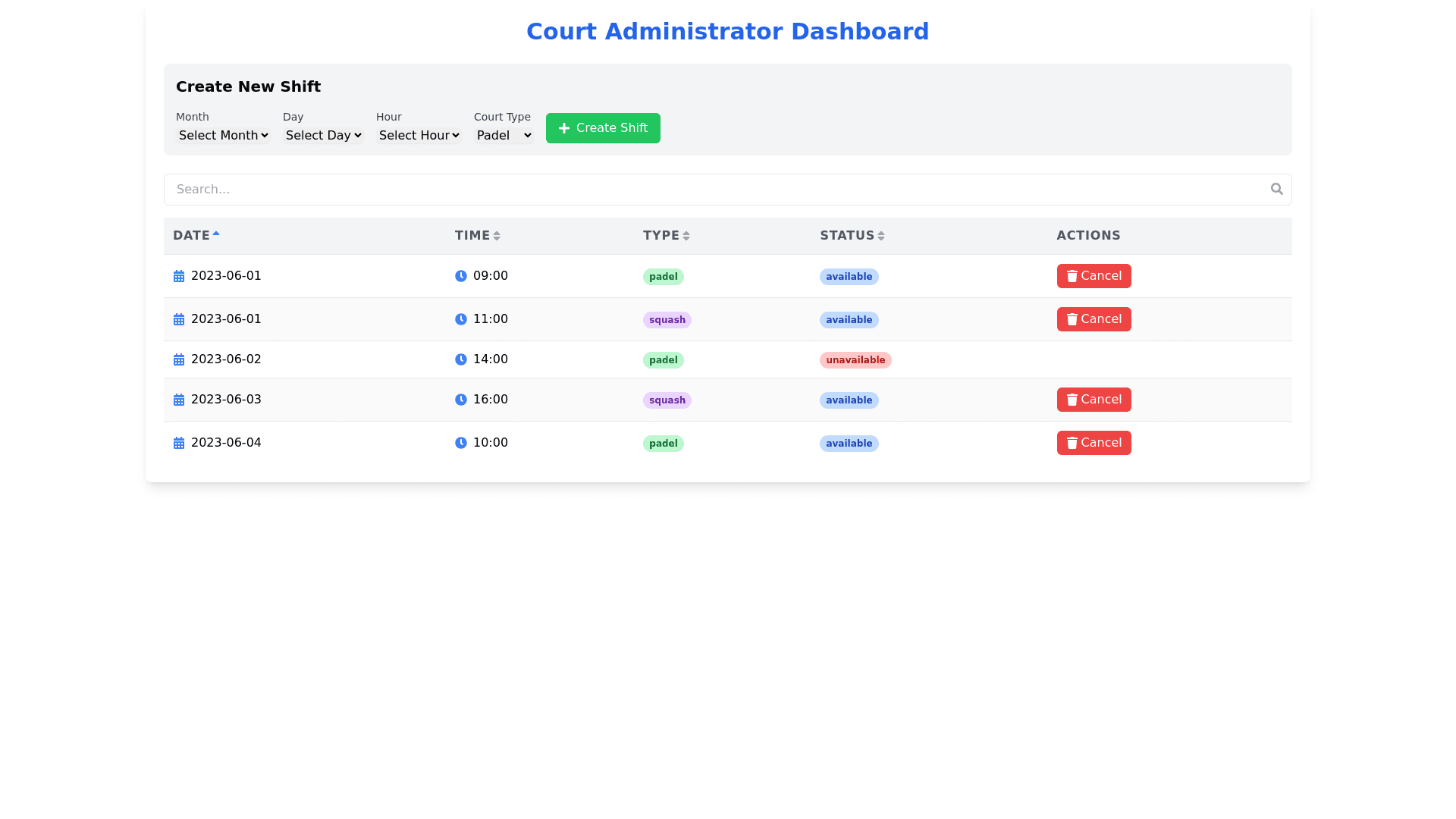
Task: Click the Type column sort icon
Action: (686, 236)
